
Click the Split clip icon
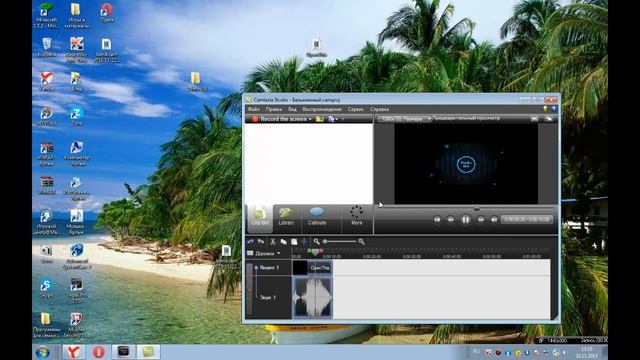click(x=304, y=242)
